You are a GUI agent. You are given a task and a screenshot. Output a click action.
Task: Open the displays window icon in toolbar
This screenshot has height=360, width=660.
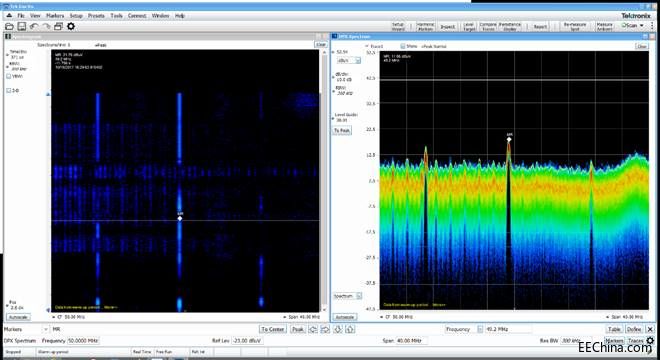coord(59,27)
